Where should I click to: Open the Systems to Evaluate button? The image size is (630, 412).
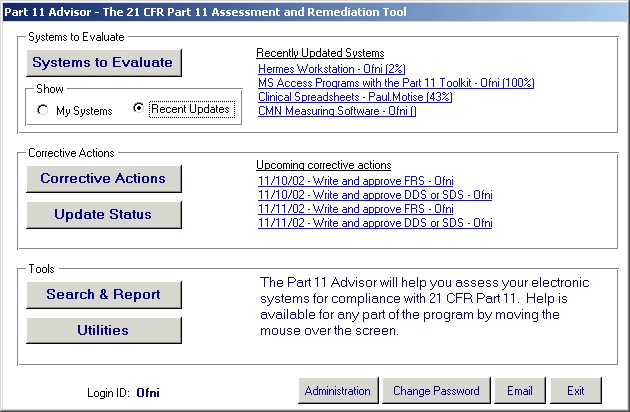tap(104, 63)
